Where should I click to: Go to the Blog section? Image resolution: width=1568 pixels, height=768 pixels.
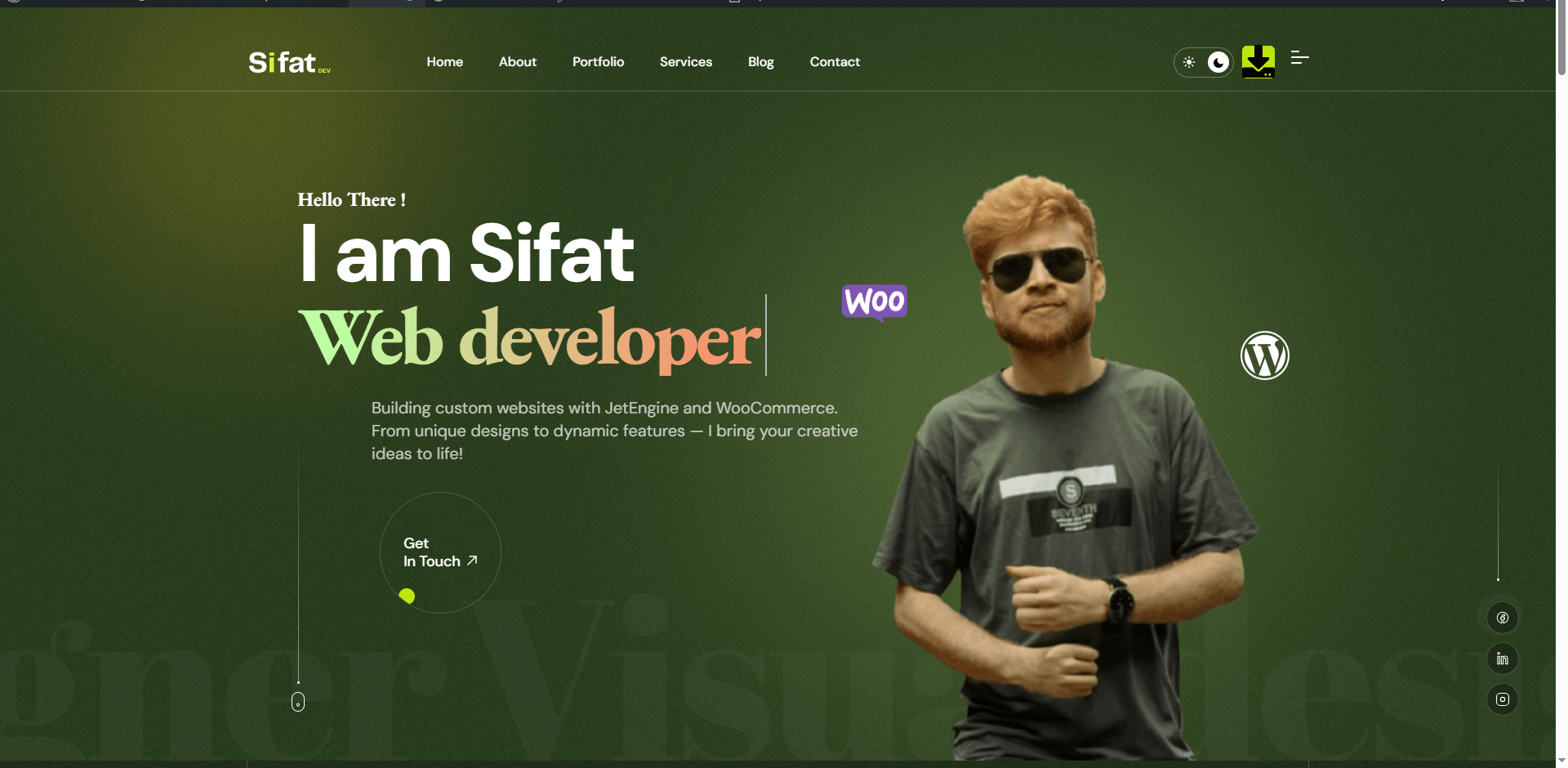click(x=760, y=61)
